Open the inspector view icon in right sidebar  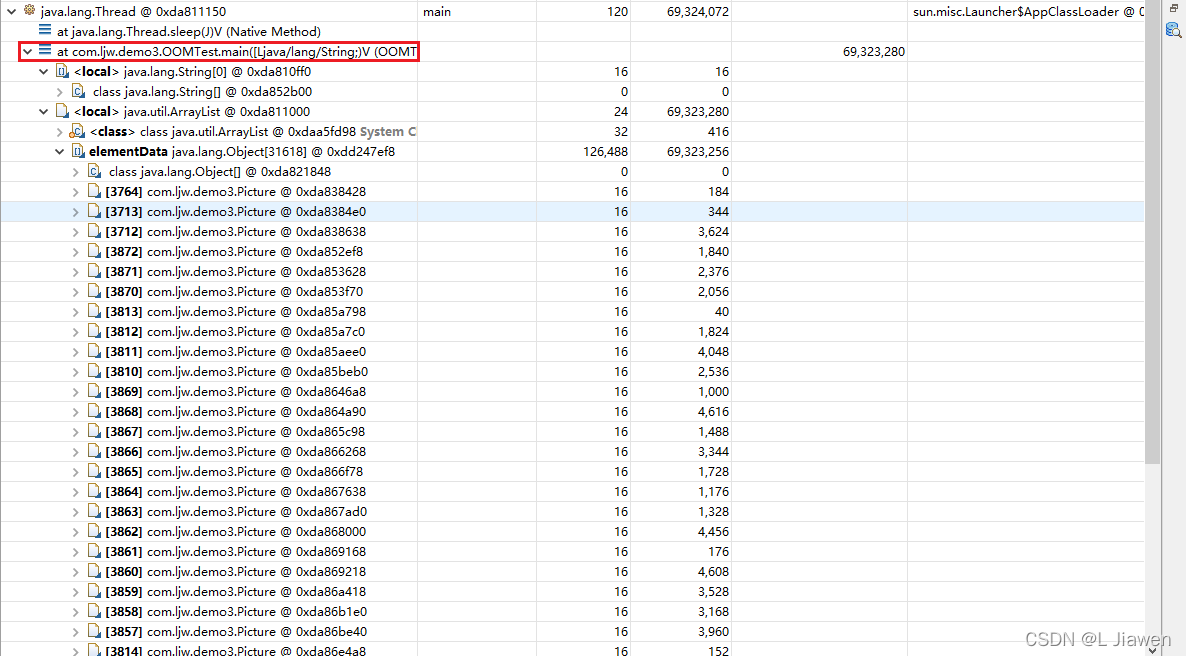(1173, 30)
